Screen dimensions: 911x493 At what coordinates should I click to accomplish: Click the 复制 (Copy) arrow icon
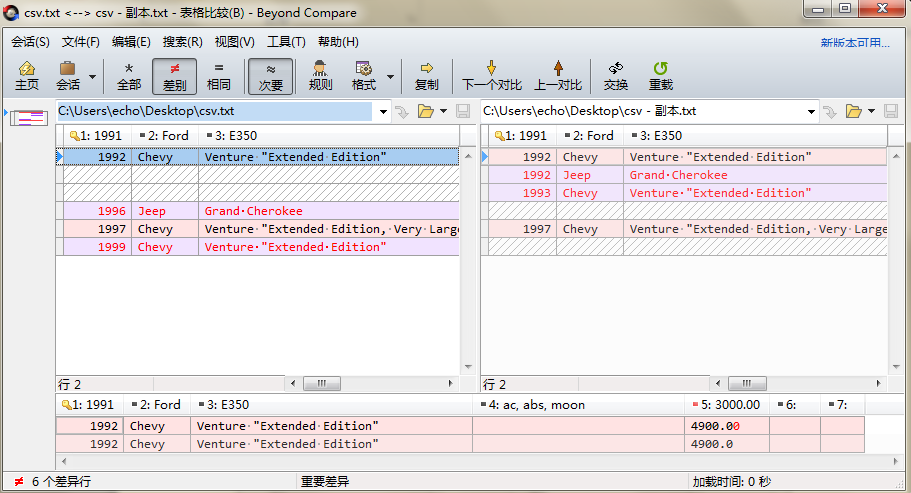(426, 75)
